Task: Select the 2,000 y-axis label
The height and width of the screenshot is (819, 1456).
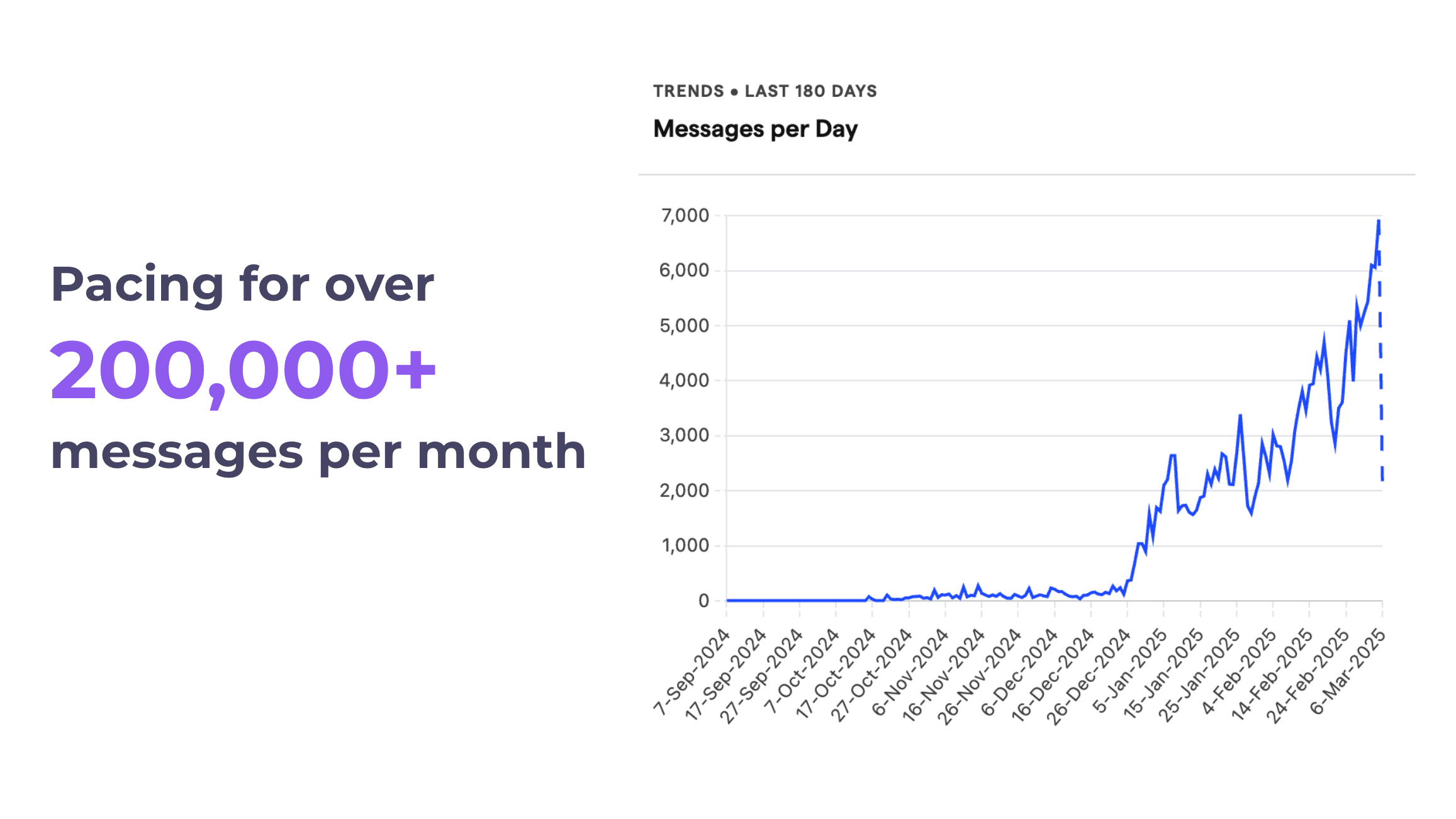Action: pyautogui.click(x=684, y=491)
